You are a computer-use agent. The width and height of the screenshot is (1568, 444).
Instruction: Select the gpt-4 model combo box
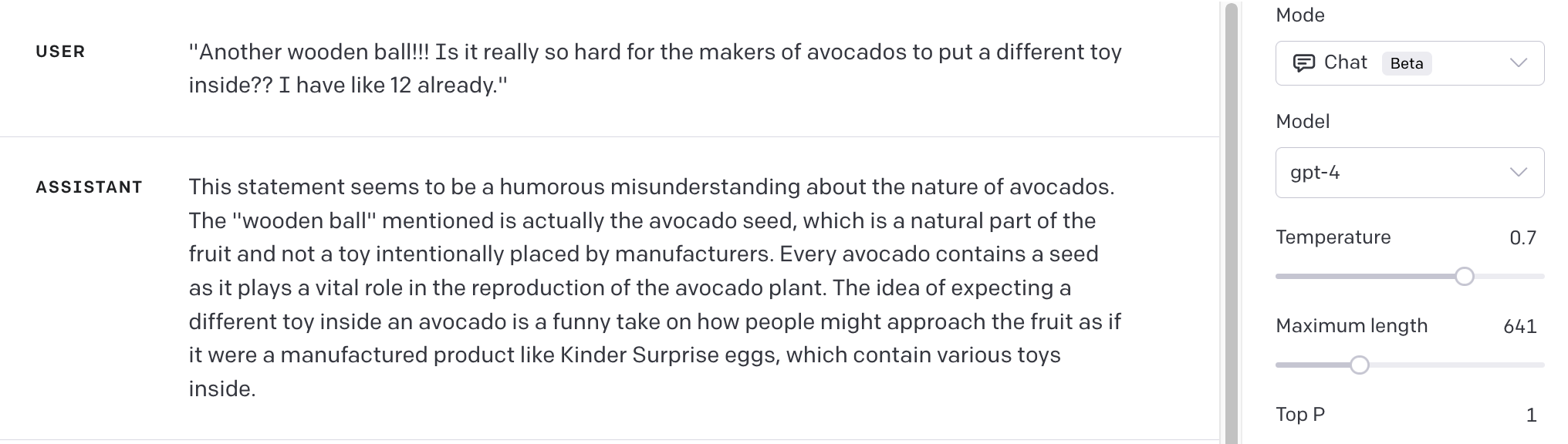(1410, 173)
